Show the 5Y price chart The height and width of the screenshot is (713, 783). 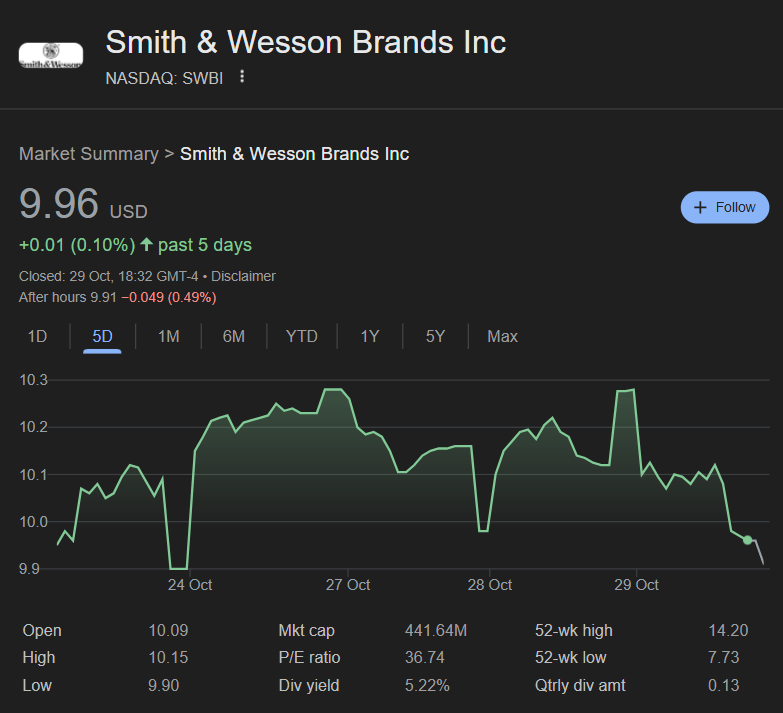coord(435,337)
